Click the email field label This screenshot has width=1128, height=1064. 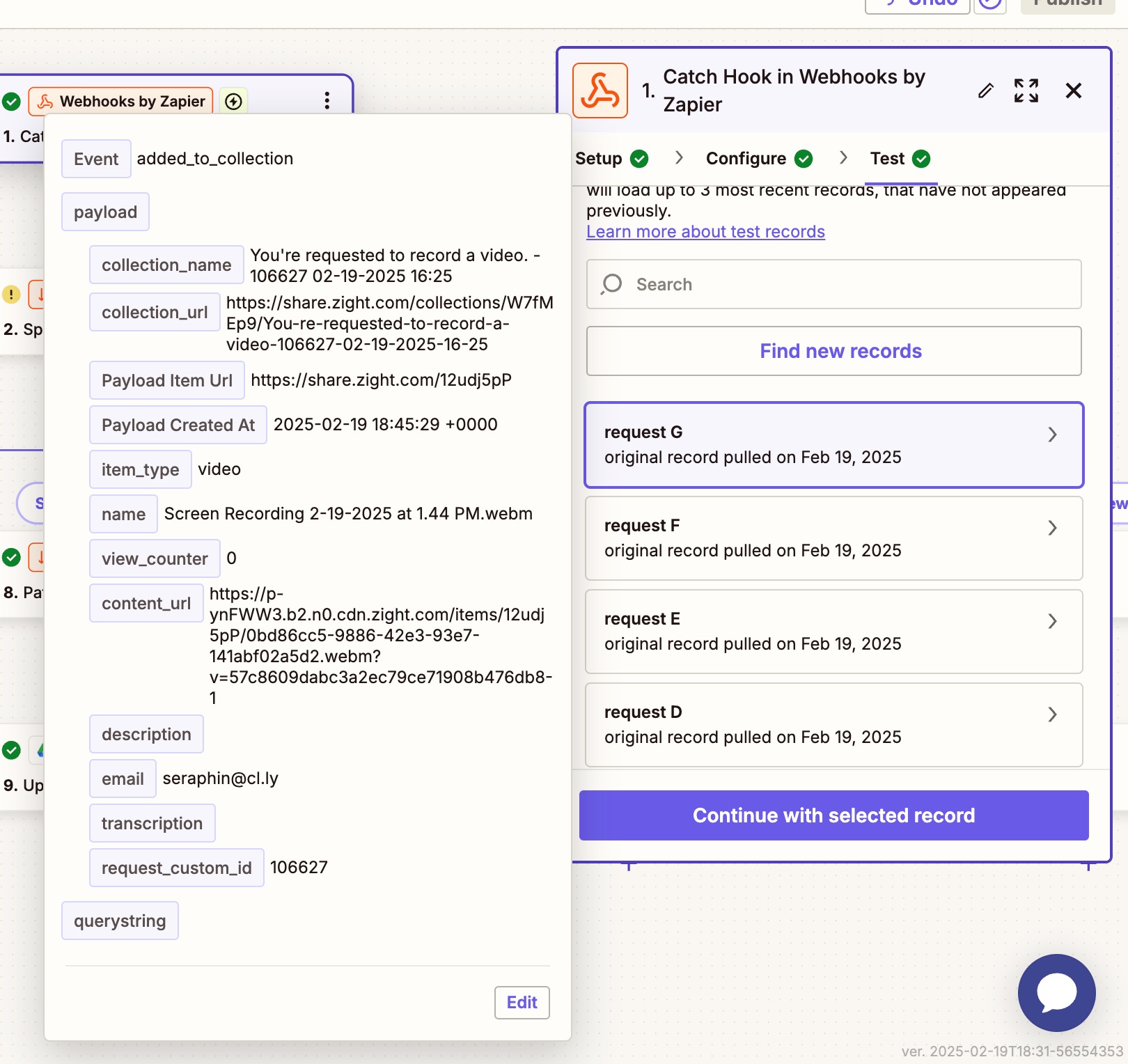[123, 779]
